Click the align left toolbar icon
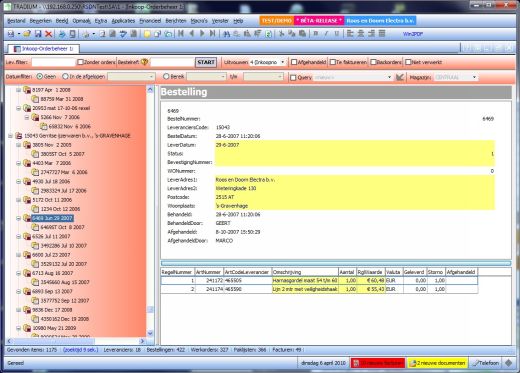The width and height of the screenshot is (520, 373). pos(350,34)
